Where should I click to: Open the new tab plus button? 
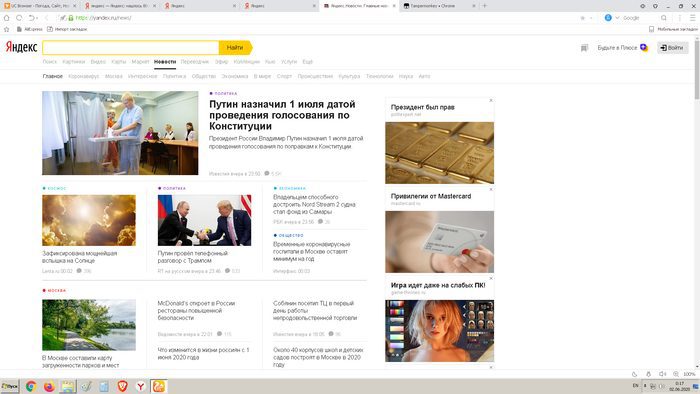(x=484, y=6)
